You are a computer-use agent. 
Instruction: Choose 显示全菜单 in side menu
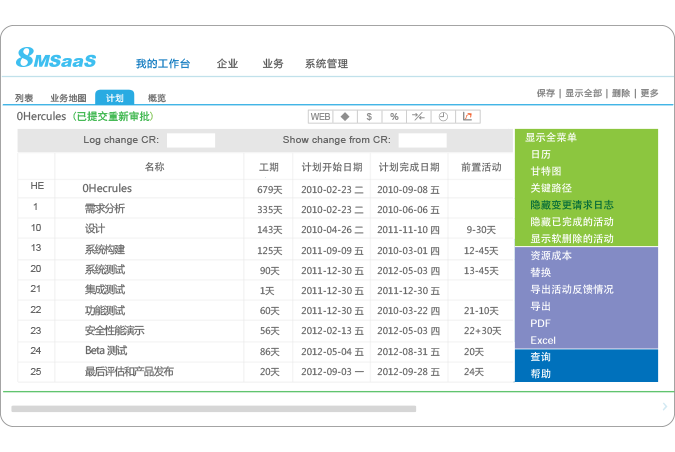click(x=551, y=137)
